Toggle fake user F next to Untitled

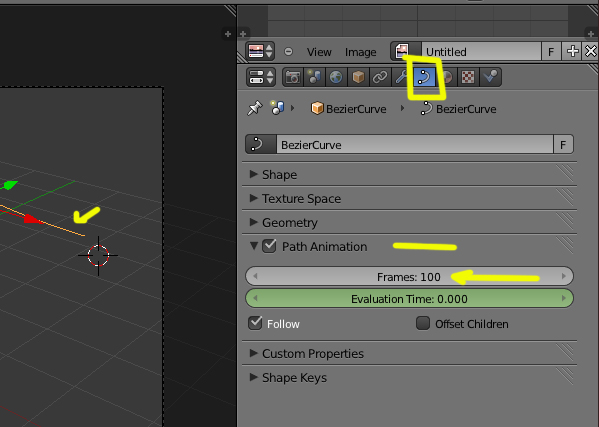551,51
